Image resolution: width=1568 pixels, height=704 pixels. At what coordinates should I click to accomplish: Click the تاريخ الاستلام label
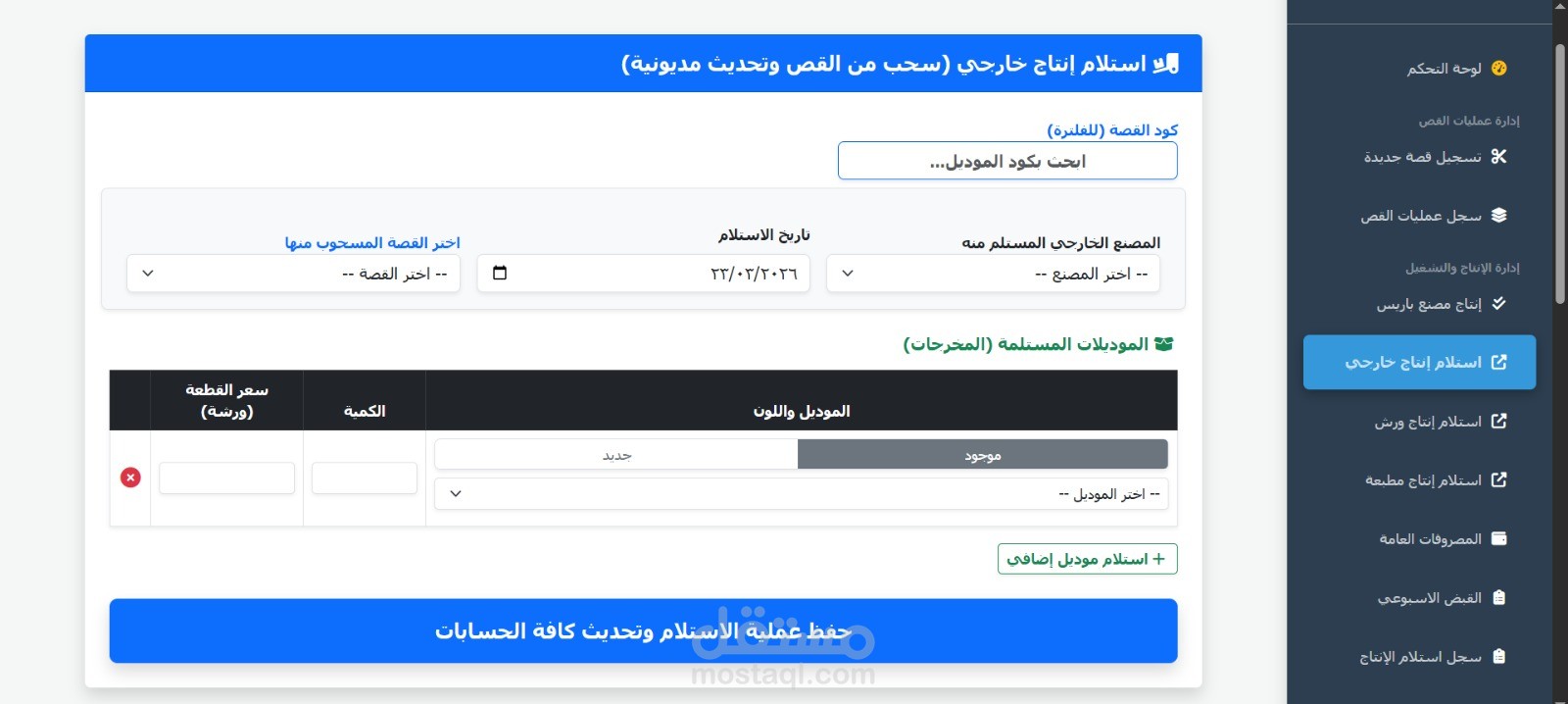tap(764, 235)
